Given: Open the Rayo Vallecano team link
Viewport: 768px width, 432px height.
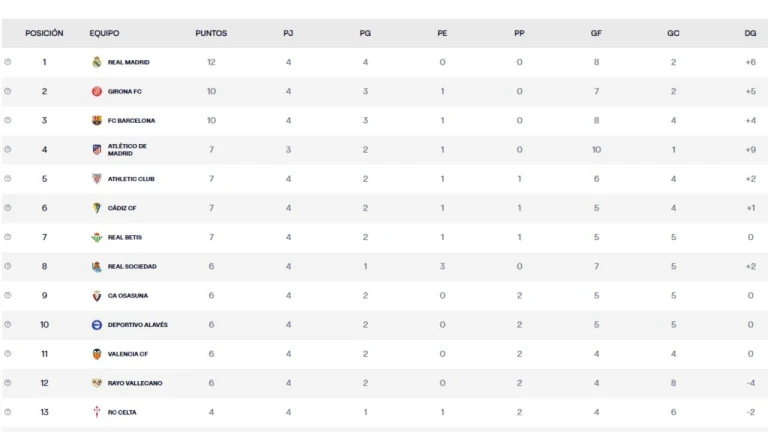Looking at the screenshot, I should click(x=135, y=383).
